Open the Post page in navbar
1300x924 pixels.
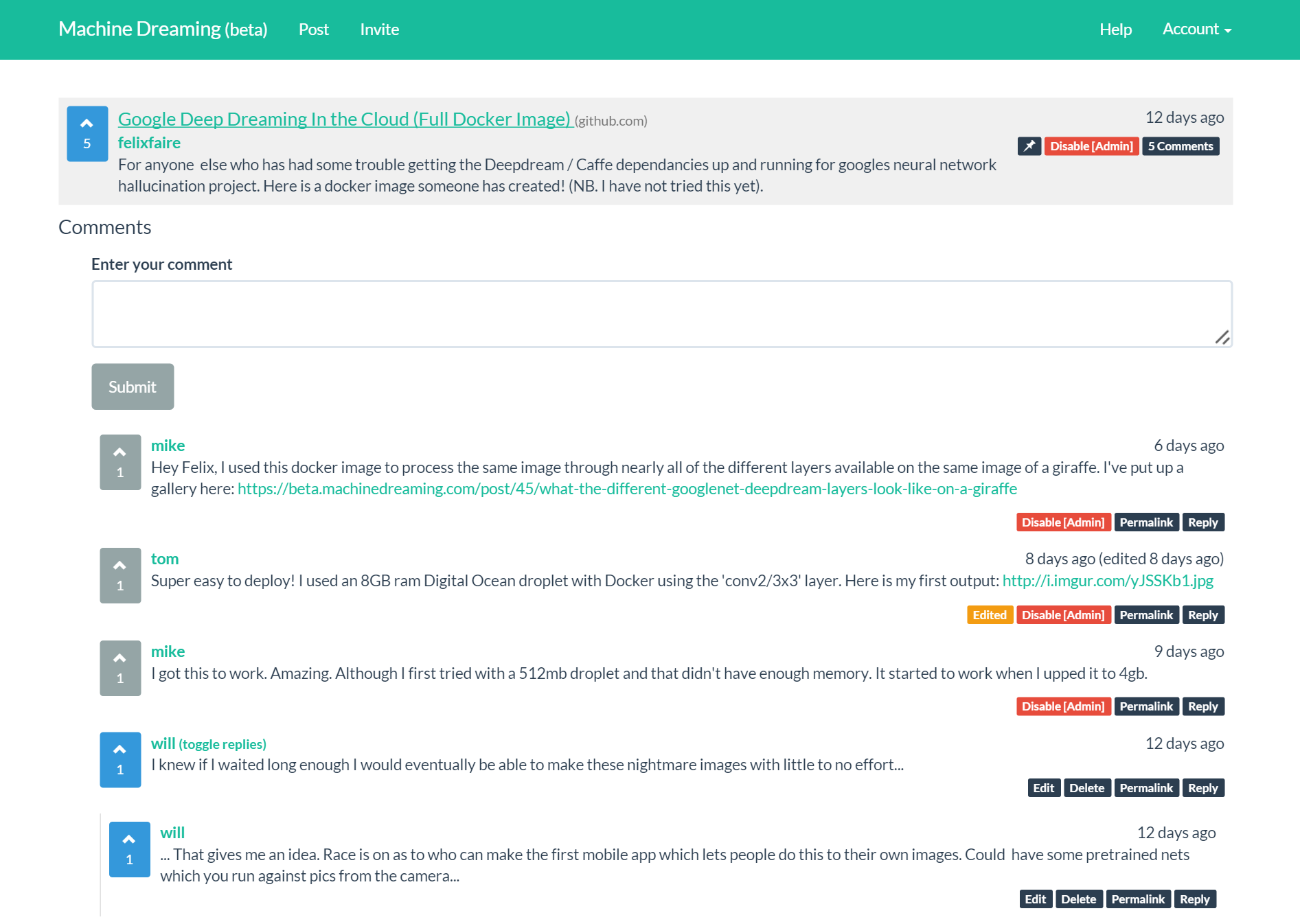[314, 30]
